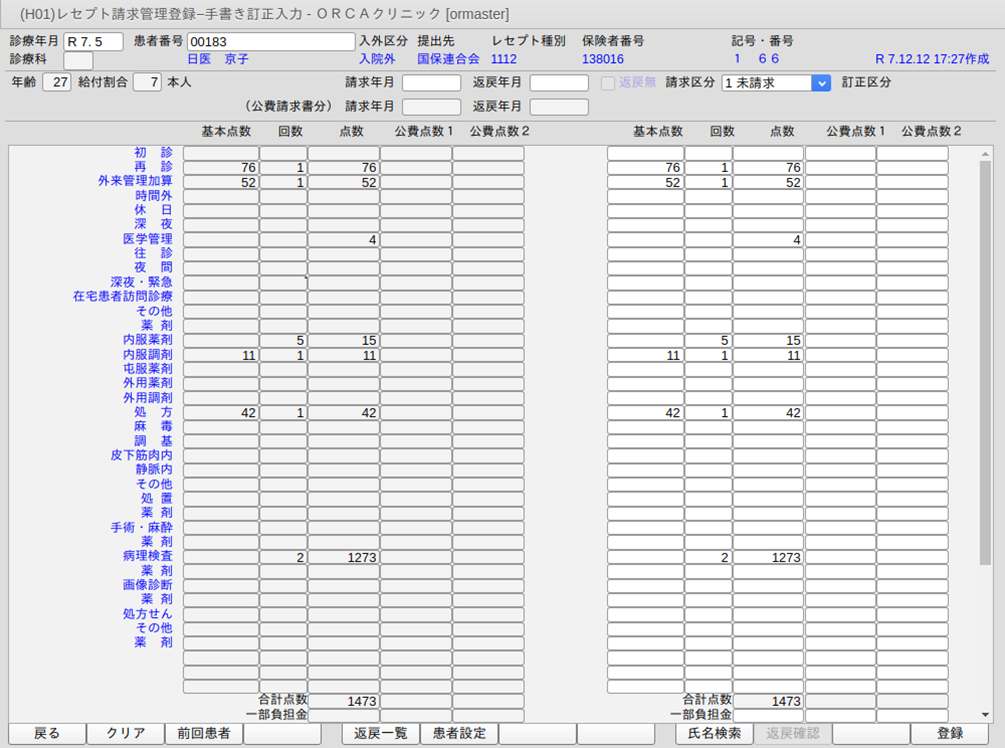Click the 診療科 input box
Screen dimensions: 1005x748
tap(78, 61)
